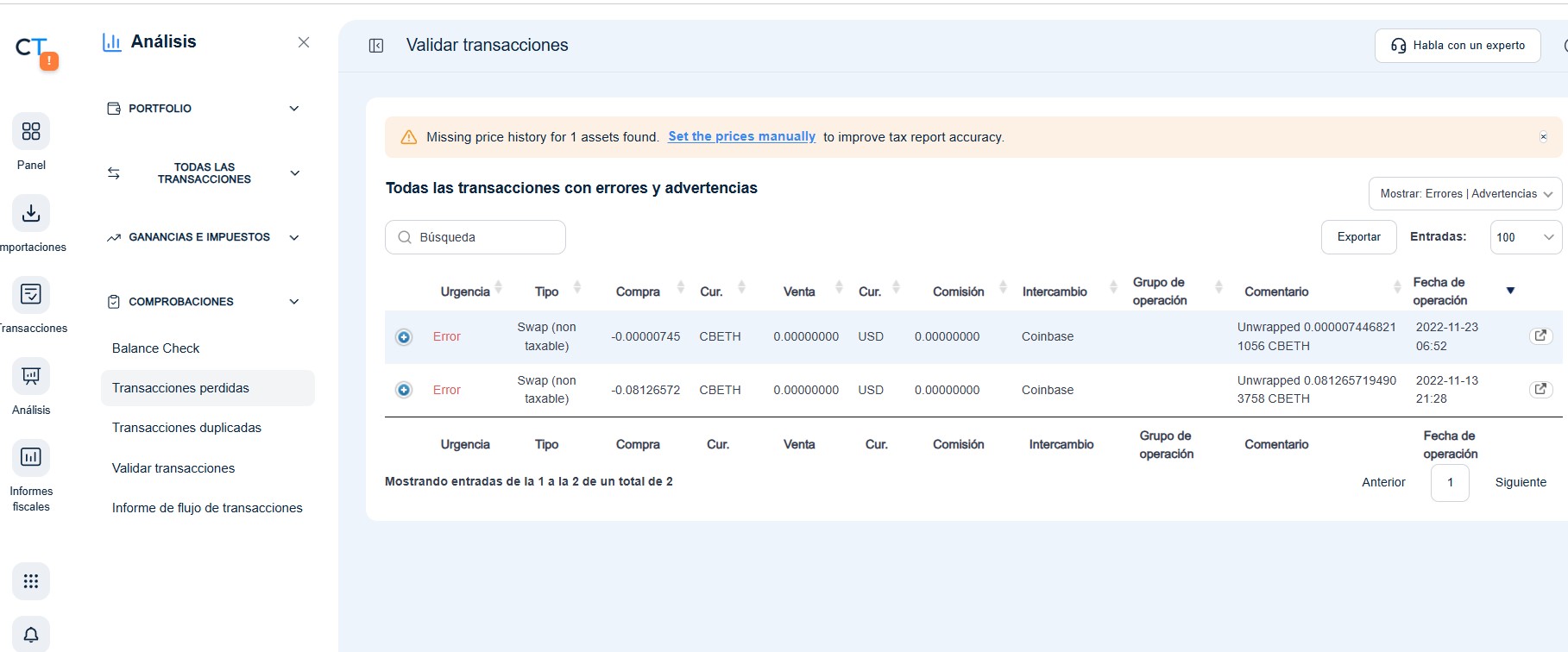Screen dimensions: 1568x652
Task: Open Validar transacciones menu item
Action: (x=173, y=468)
